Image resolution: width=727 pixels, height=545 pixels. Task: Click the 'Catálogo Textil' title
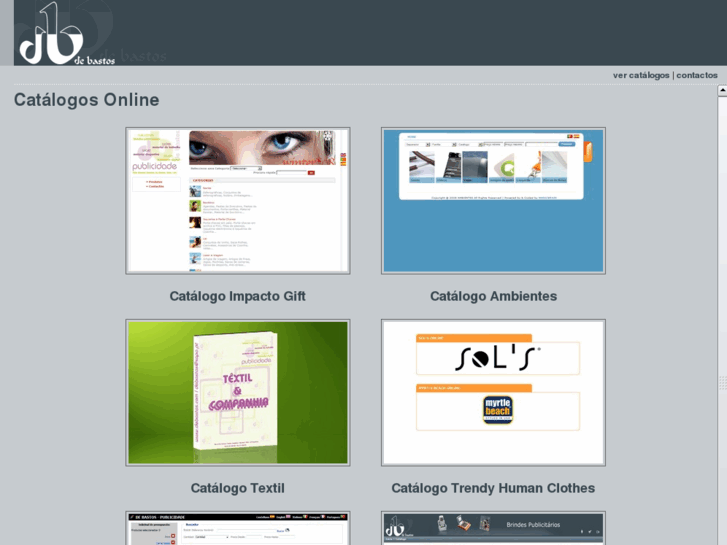[x=237, y=488]
